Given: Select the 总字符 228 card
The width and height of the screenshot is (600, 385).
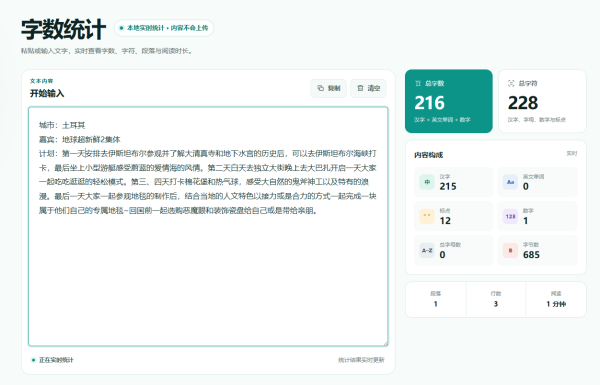Looking at the screenshot, I should coord(542,101).
